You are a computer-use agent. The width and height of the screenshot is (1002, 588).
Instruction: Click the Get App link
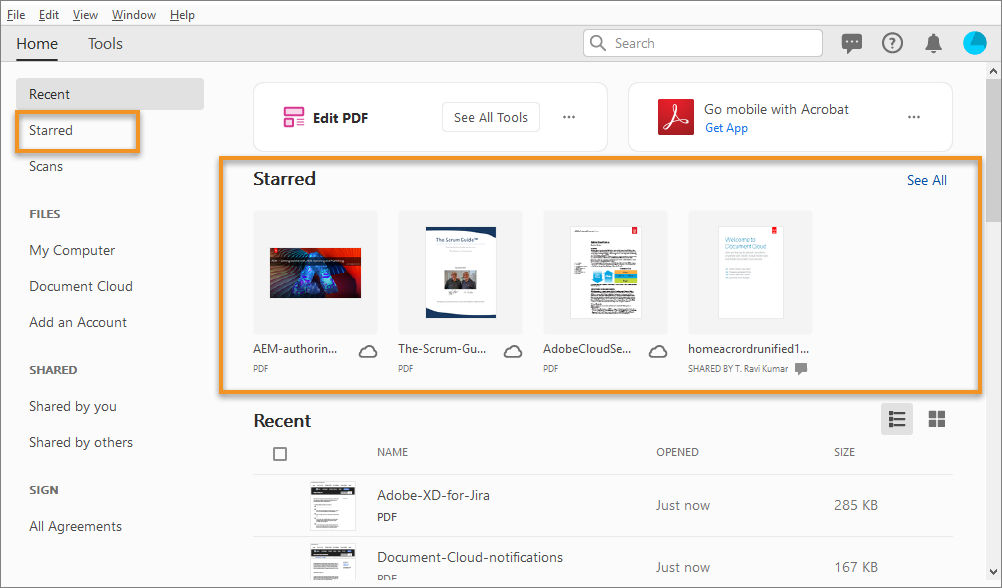[726, 127]
